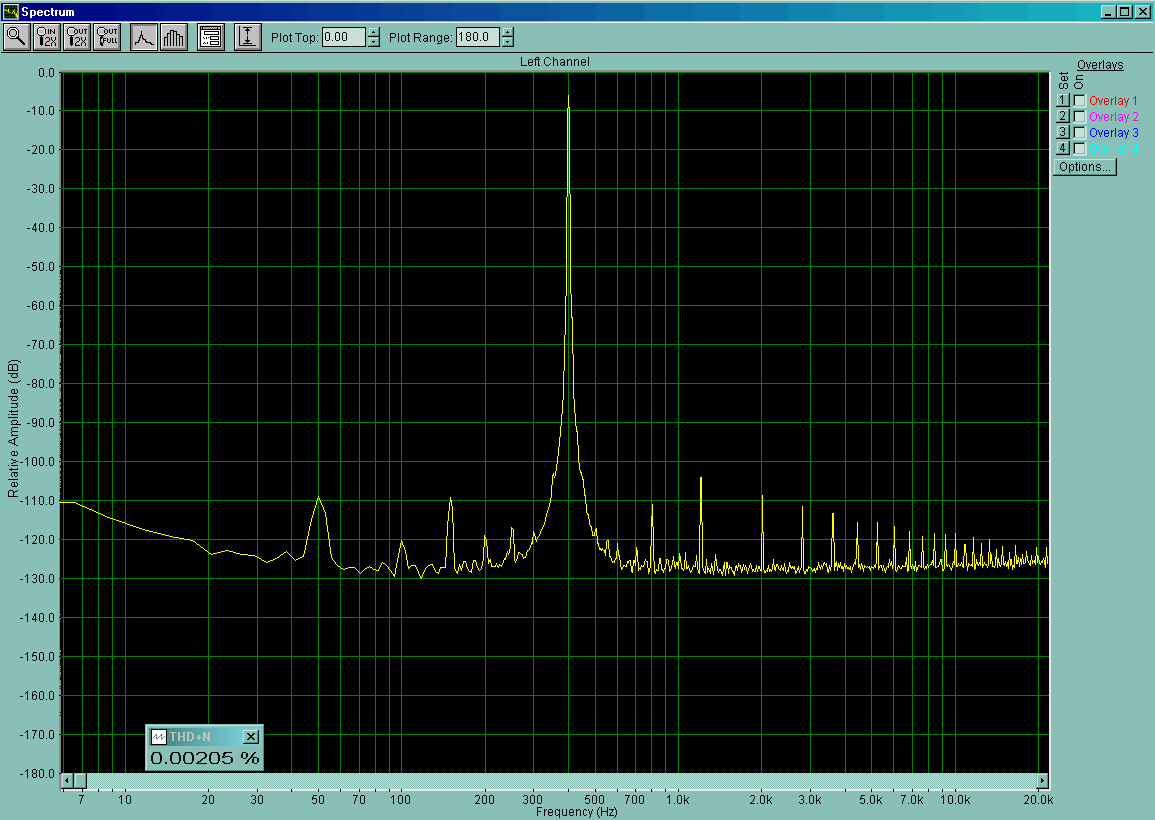The image size is (1155, 820).
Task: Click the horizontal scrollbar left arrow
Action: (67, 780)
